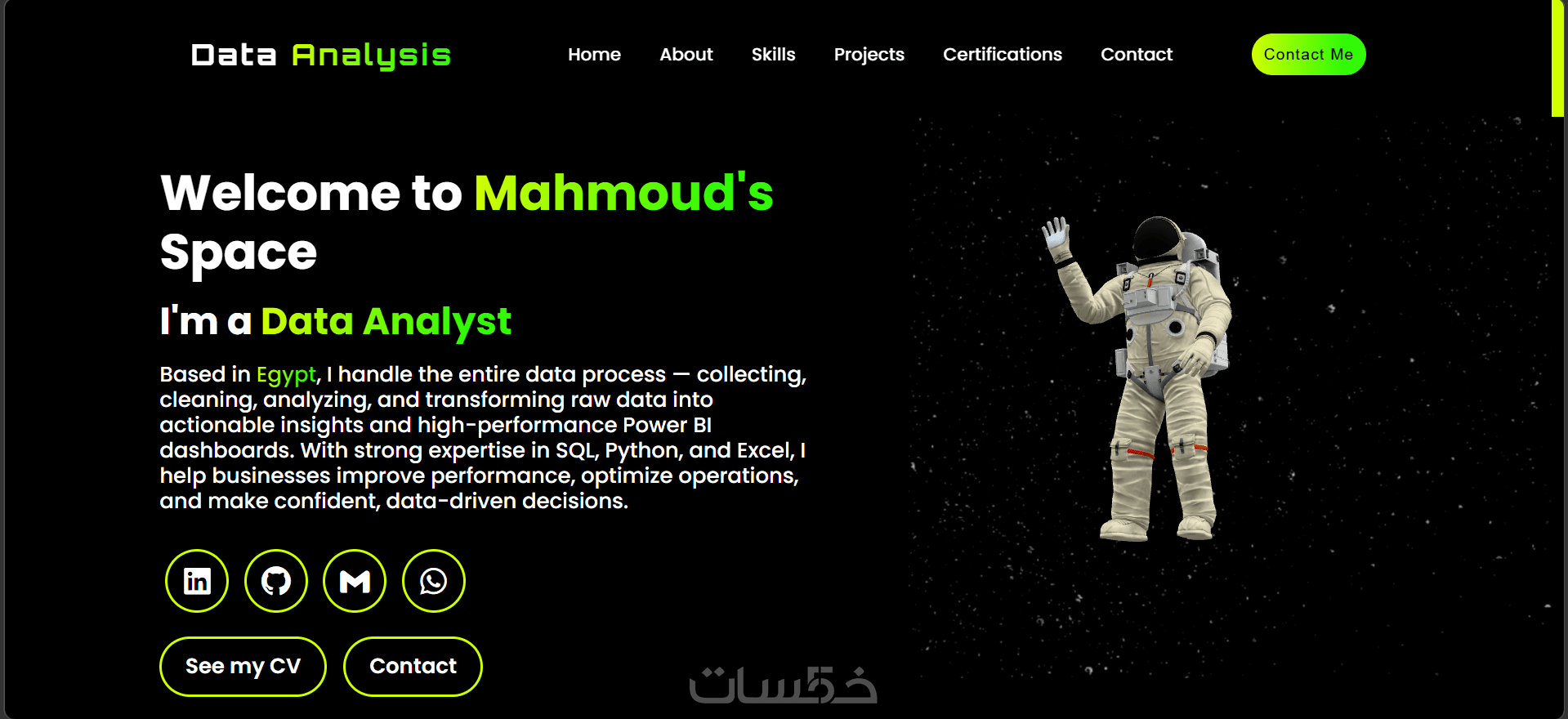Navigate to Skills in the navbar
This screenshot has height=719, width=1568.
pos(773,55)
